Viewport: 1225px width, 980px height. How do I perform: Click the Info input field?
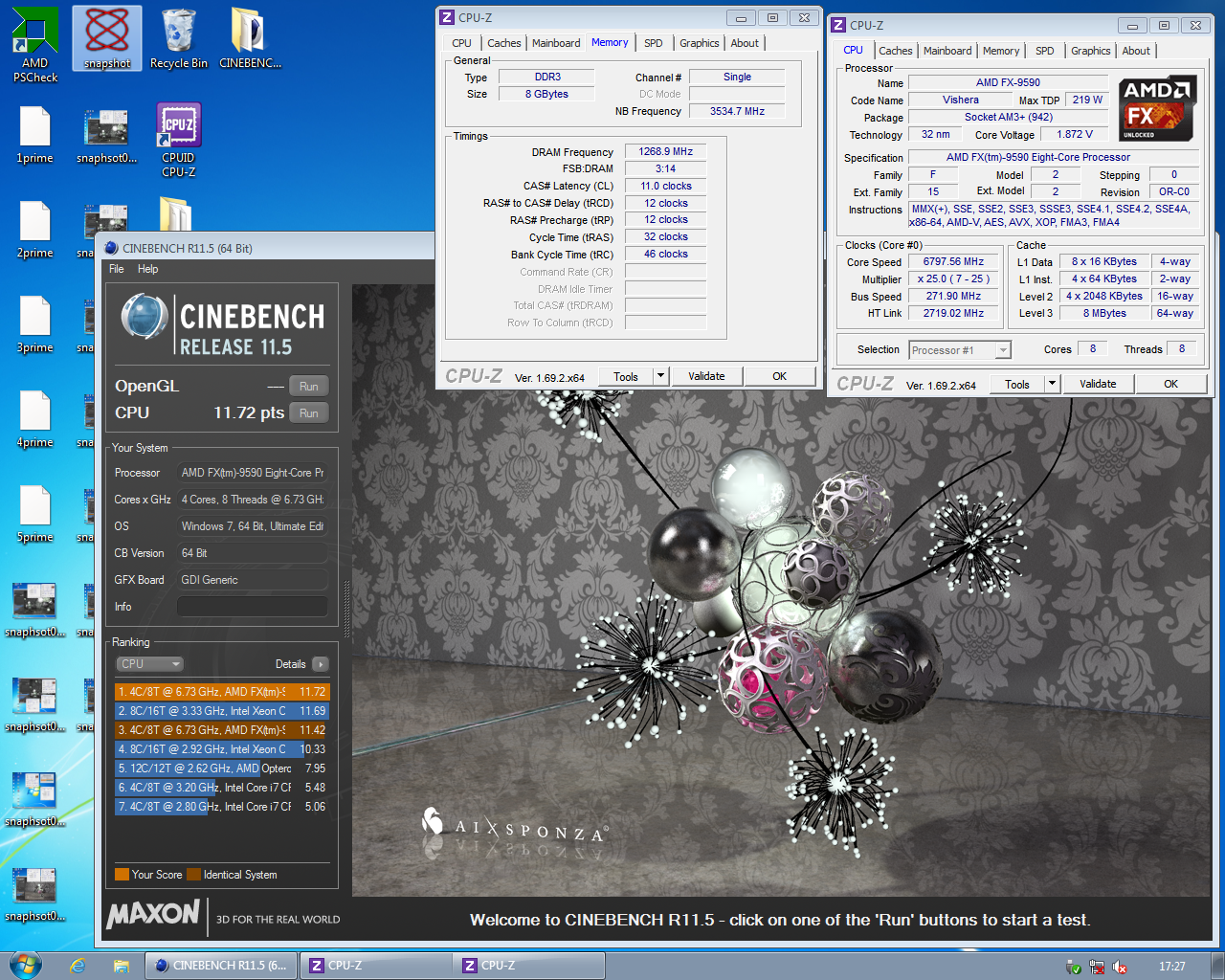point(253,607)
